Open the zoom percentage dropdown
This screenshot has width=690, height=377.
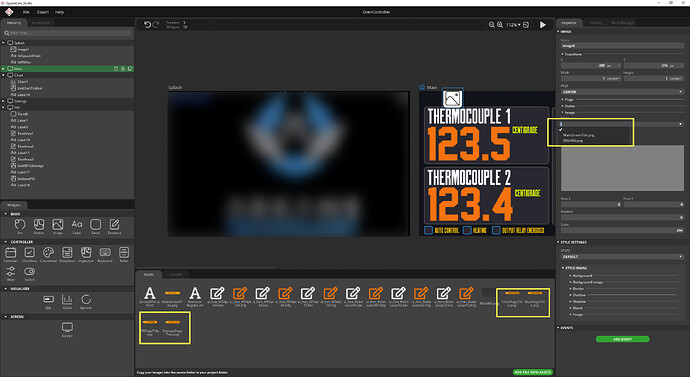coord(513,25)
